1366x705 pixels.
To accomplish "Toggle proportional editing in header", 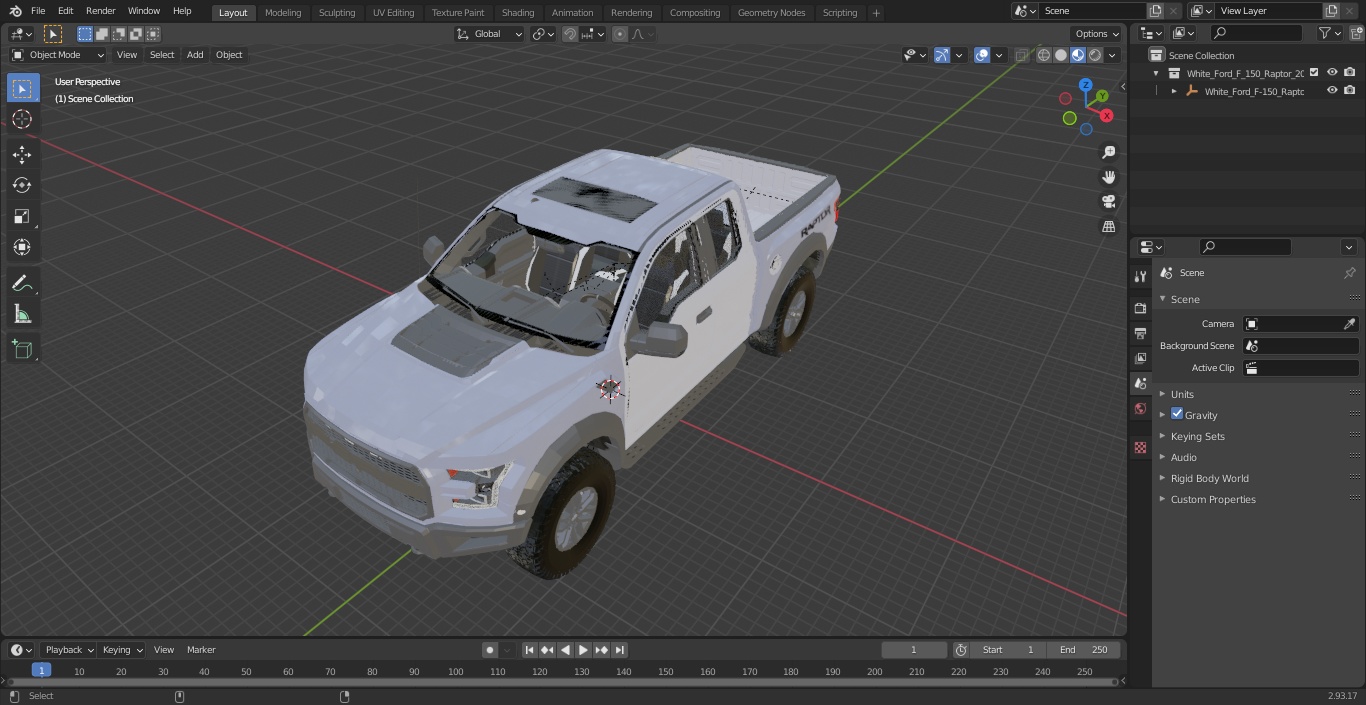I will pyautogui.click(x=620, y=34).
